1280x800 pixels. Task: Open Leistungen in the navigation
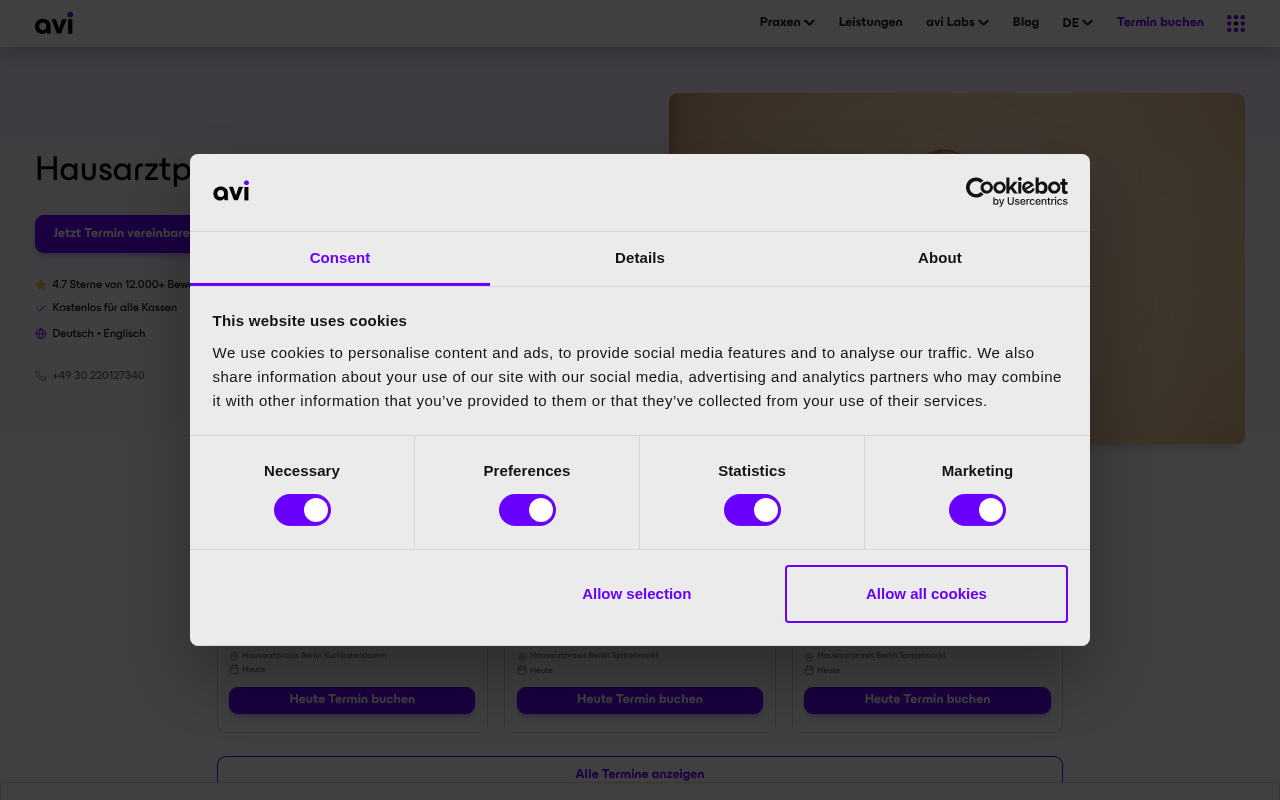pyautogui.click(x=870, y=22)
